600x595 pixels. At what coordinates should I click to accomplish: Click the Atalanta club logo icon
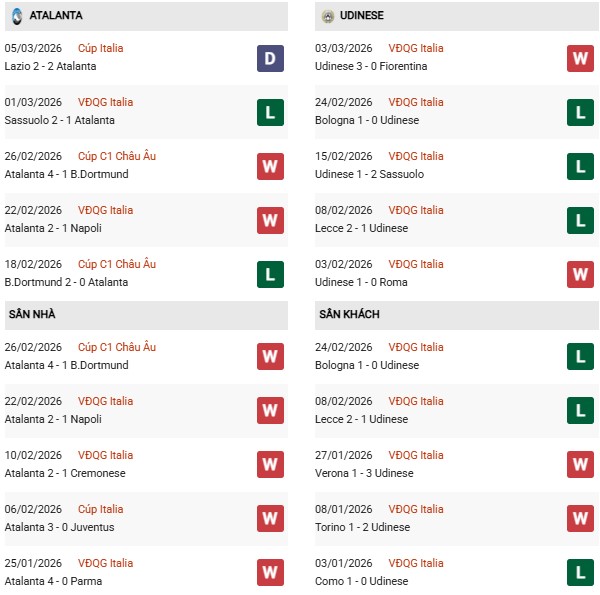pyautogui.click(x=17, y=16)
